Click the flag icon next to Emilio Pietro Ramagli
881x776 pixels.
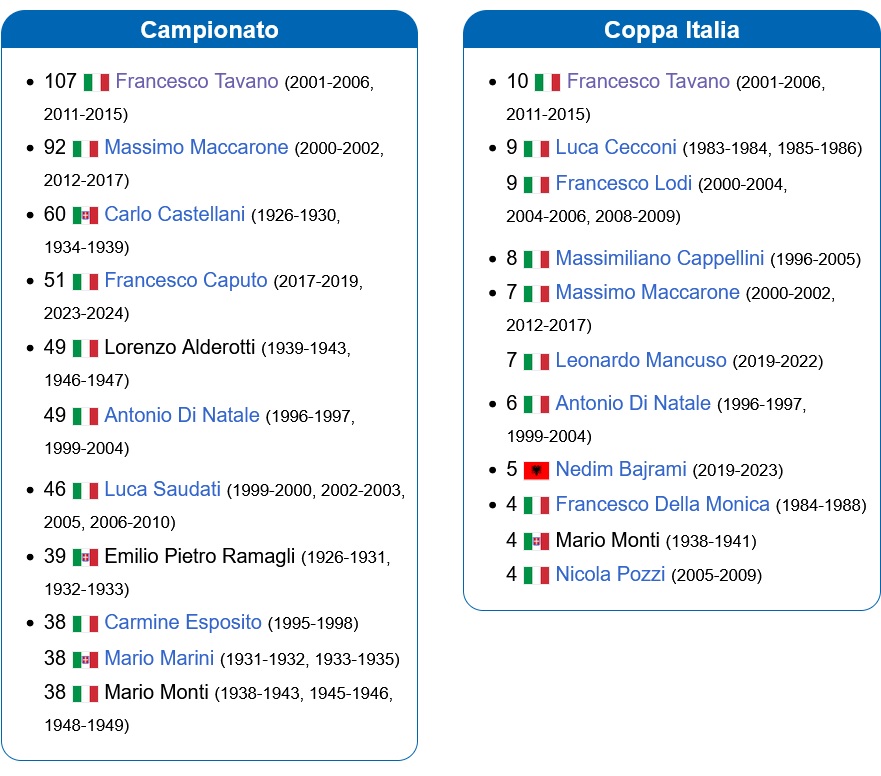click(x=85, y=557)
